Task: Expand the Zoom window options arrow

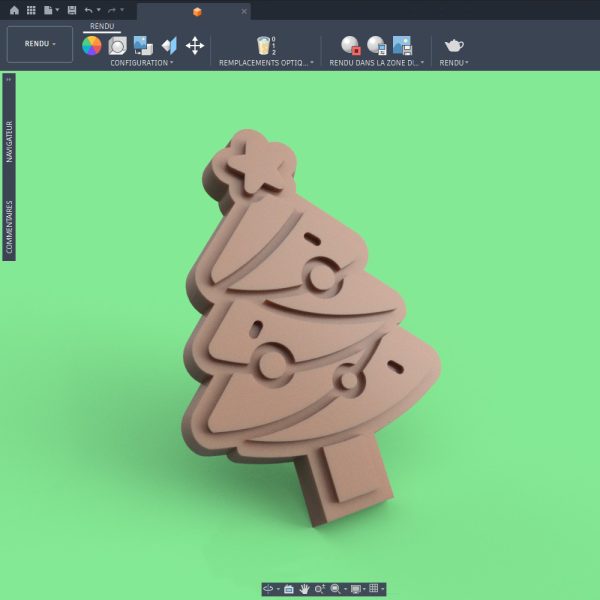Action: coord(346,589)
